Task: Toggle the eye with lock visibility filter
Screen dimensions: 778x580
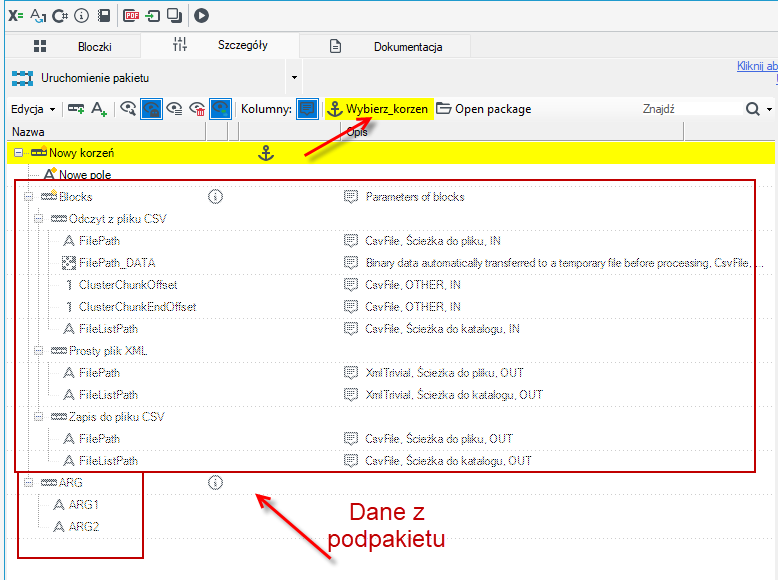Action: pos(151,109)
